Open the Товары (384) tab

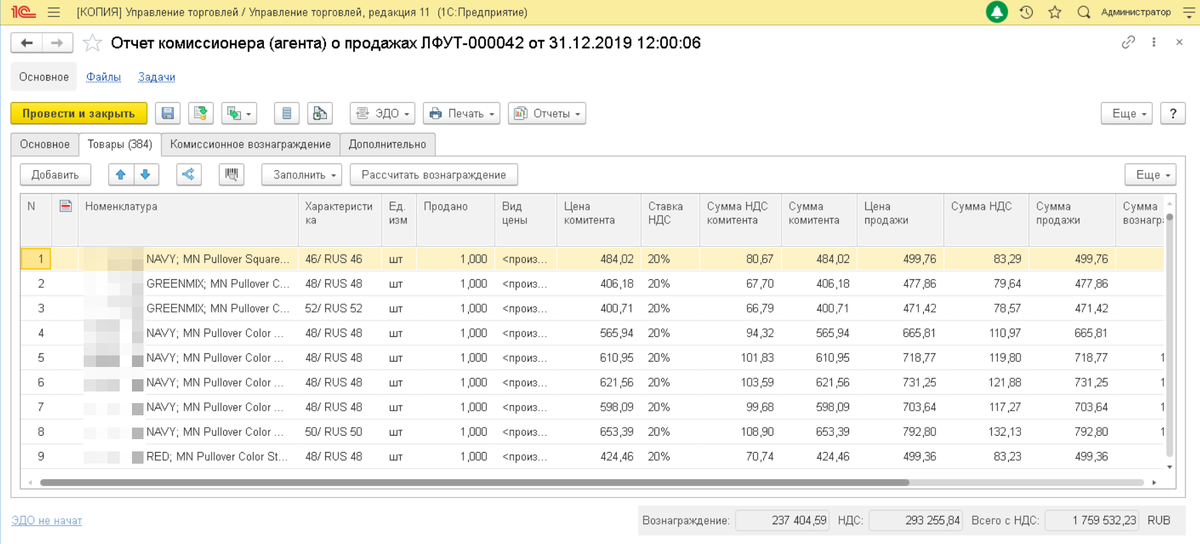[x=120, y=144]
